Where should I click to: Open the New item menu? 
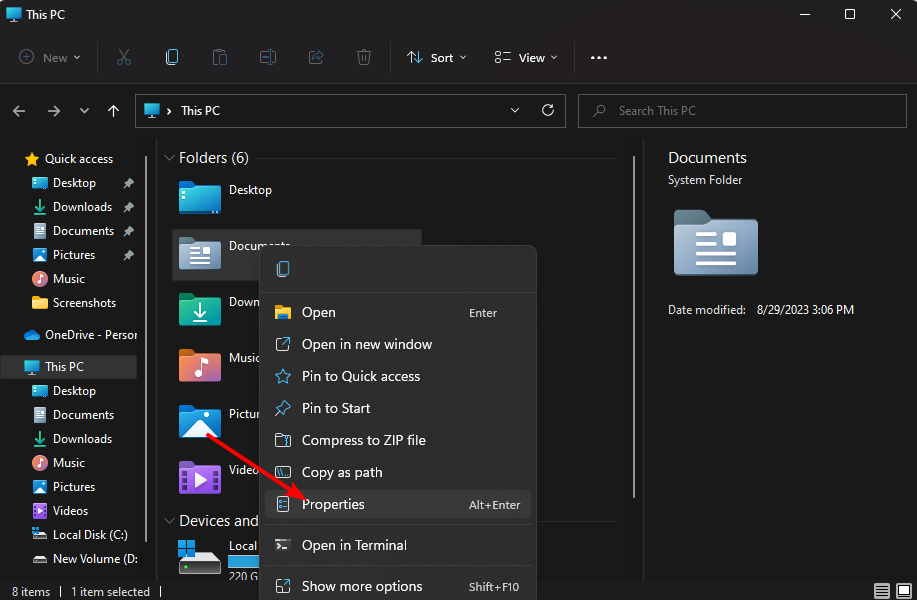(x=49, y=57)
